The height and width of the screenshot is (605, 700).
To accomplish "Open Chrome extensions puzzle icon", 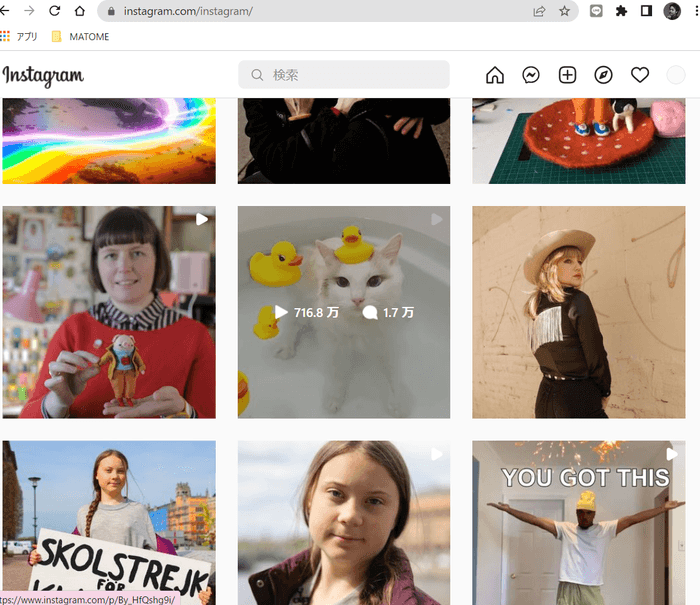I will [x=621, y=12].
